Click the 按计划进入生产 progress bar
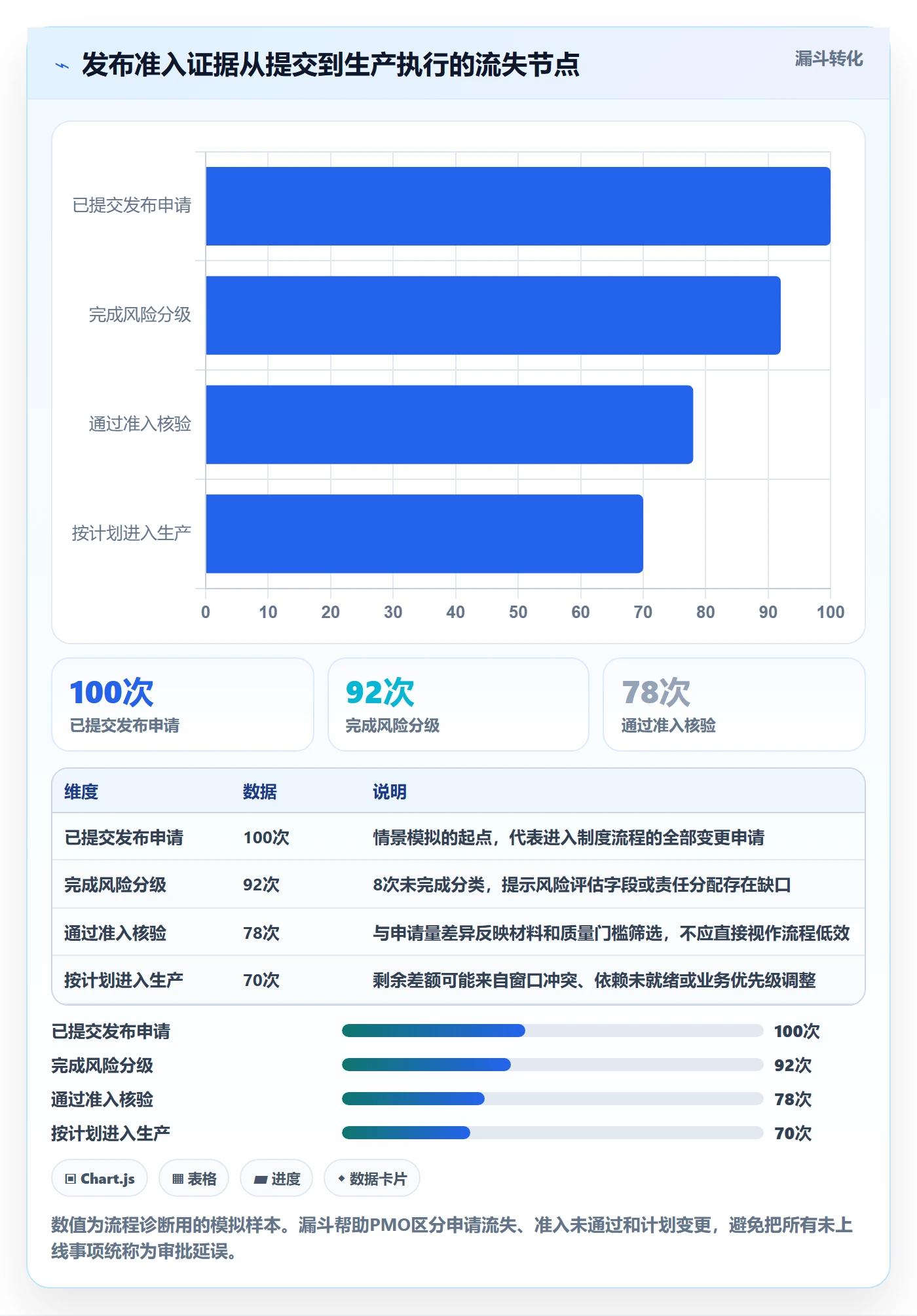 [553, 1133]
